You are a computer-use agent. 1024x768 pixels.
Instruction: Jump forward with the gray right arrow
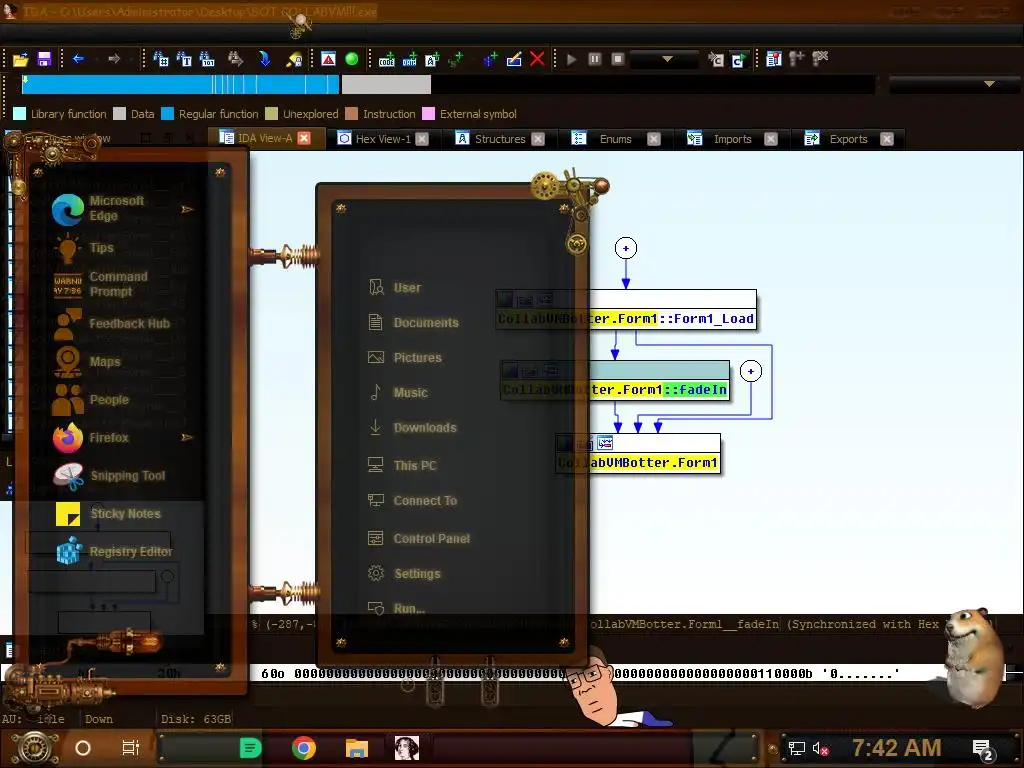point(114,59)
